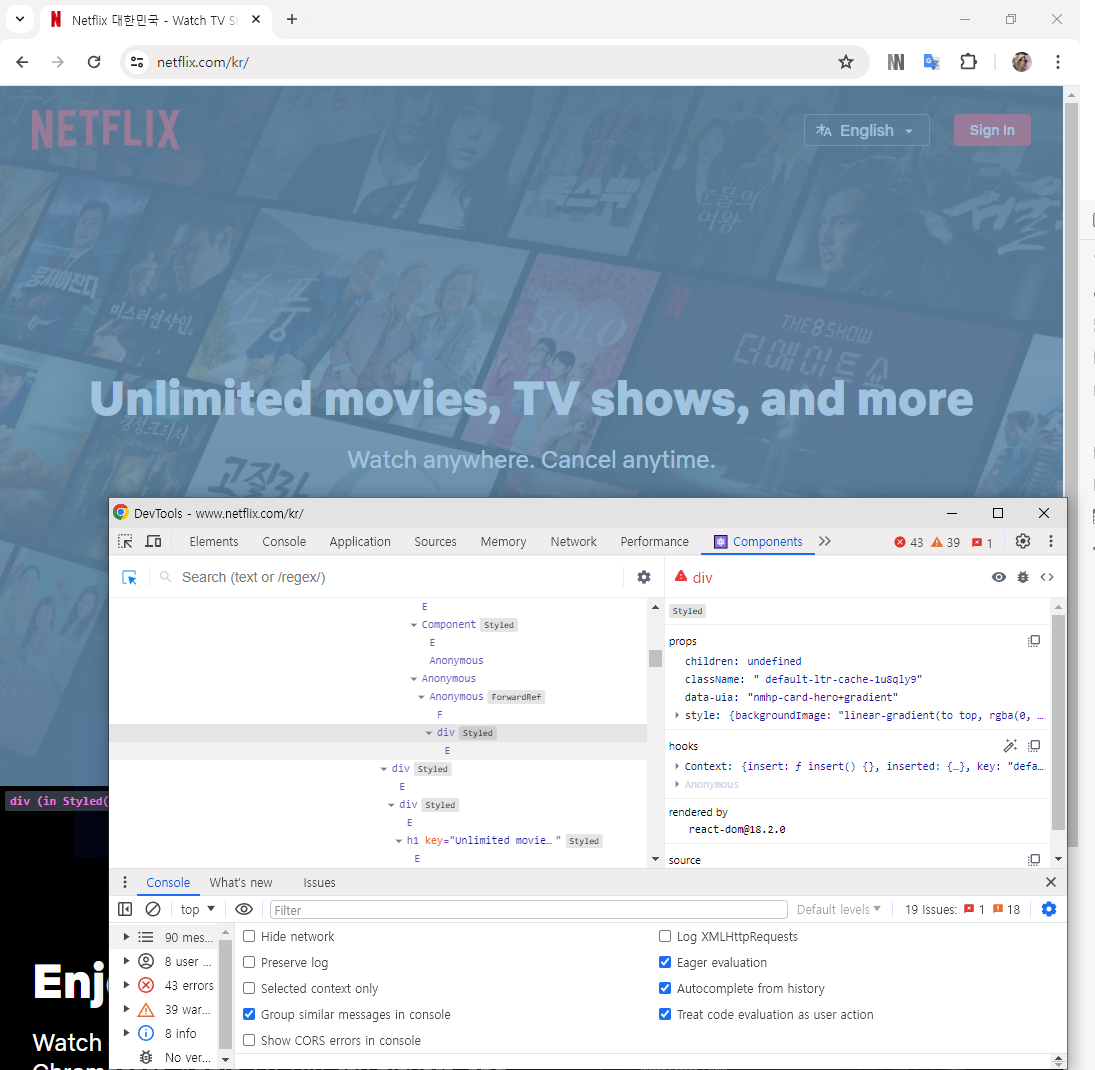Screen dimensions: 1095x1070
Task: Close the DevTools bottom drawer
Action: (x=1051, y=882)
